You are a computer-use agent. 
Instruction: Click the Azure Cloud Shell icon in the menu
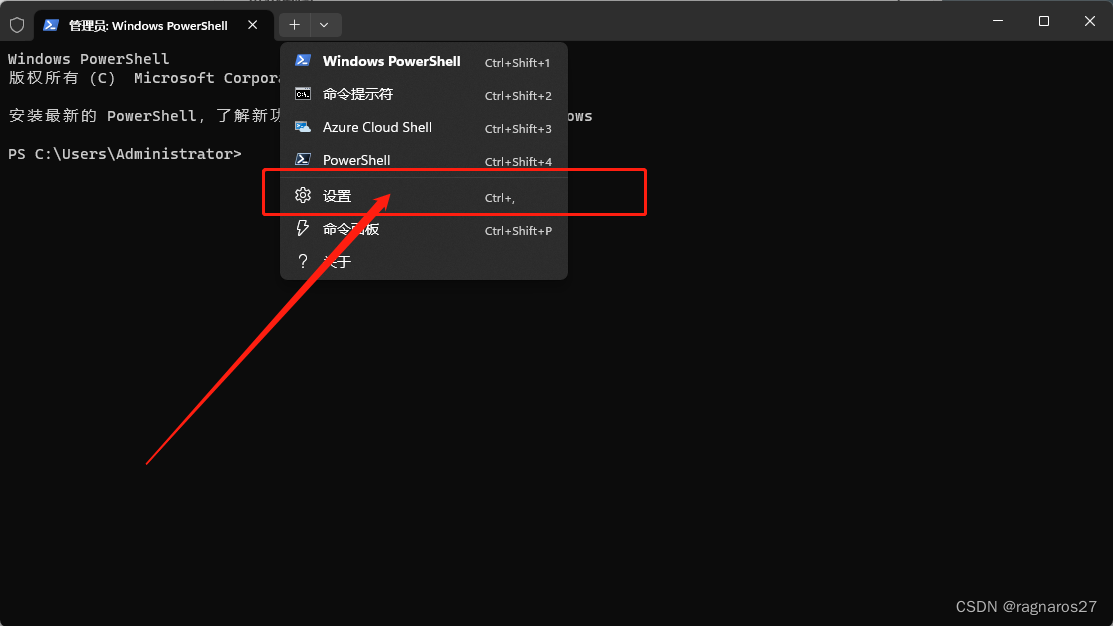pyautogui.click(x=303, y=127)
